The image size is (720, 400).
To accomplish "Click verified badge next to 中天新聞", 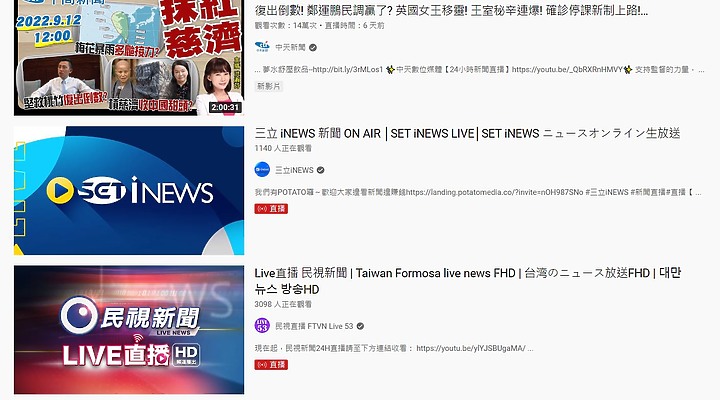I will tap(313, 47).
